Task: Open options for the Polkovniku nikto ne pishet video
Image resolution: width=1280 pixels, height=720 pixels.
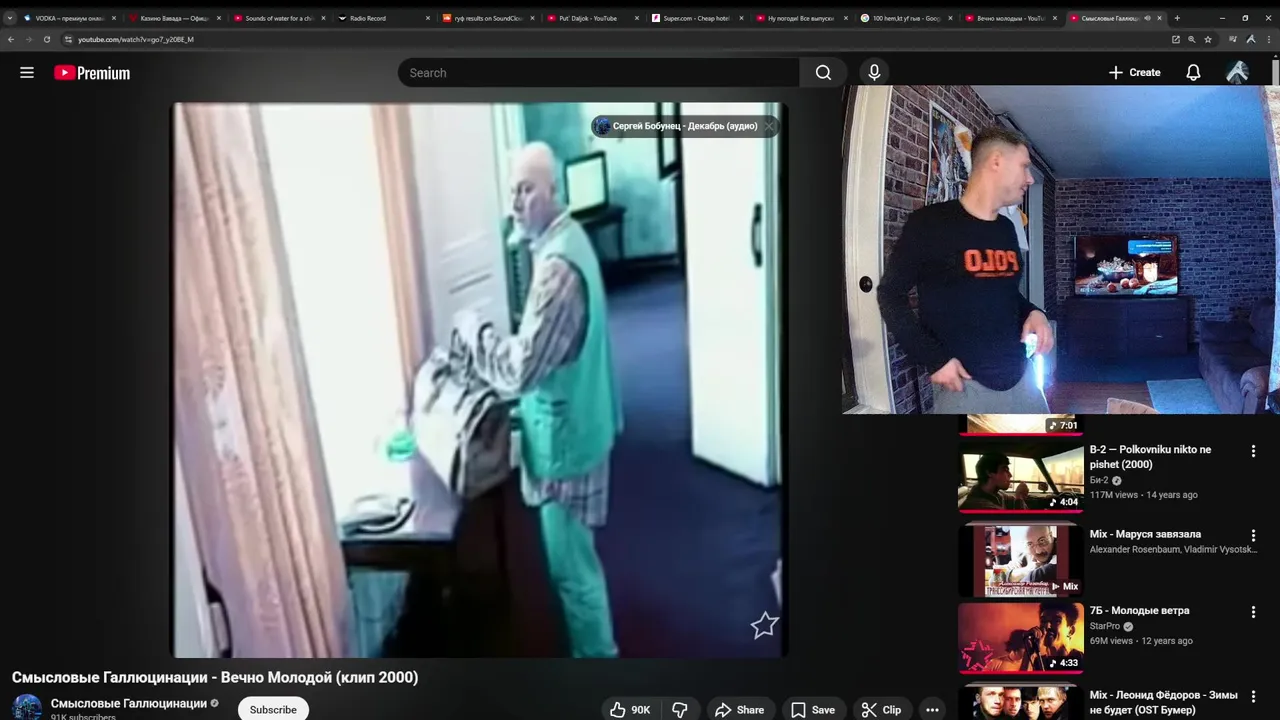Action: tap(1253, 451)
